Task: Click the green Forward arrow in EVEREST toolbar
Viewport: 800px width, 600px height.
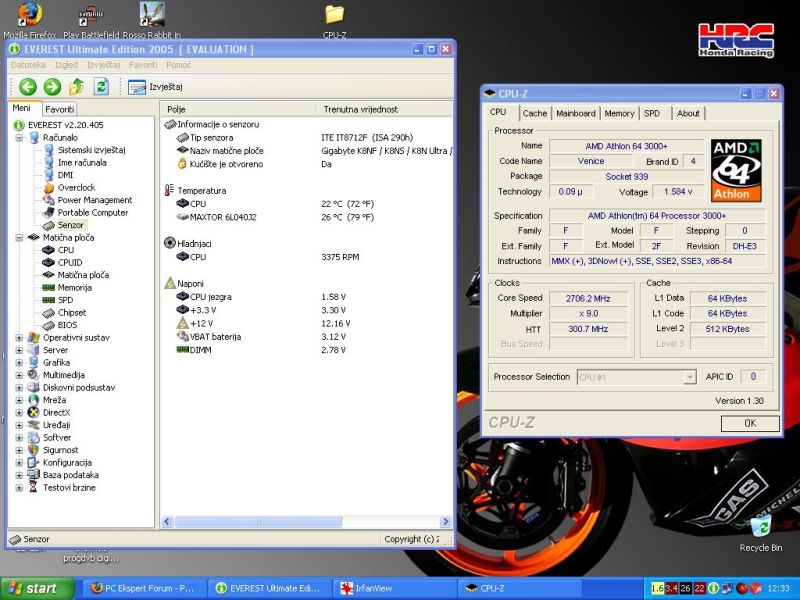Action: click(x=52, y=87)
